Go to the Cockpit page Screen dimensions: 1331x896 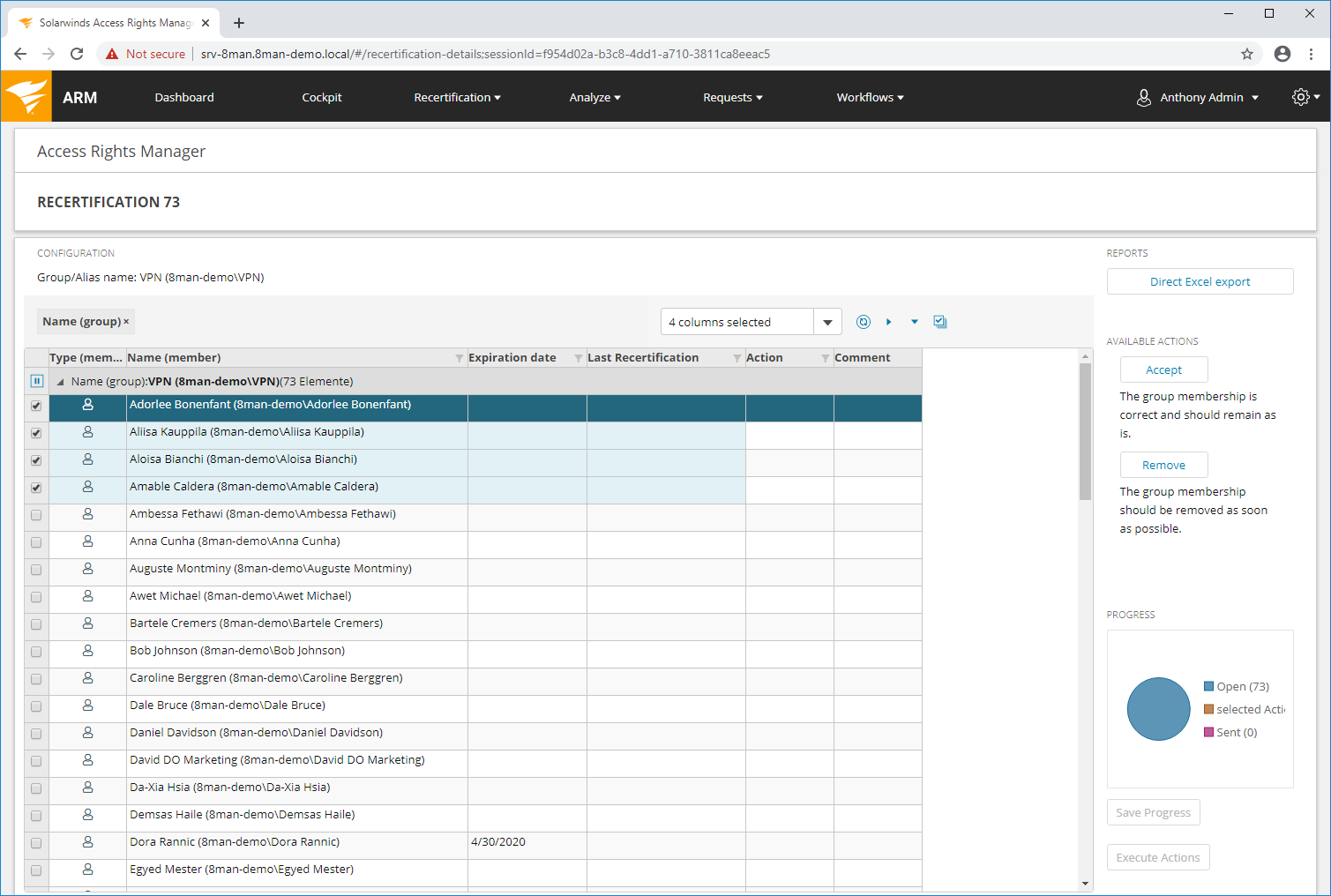click(322, 97)
